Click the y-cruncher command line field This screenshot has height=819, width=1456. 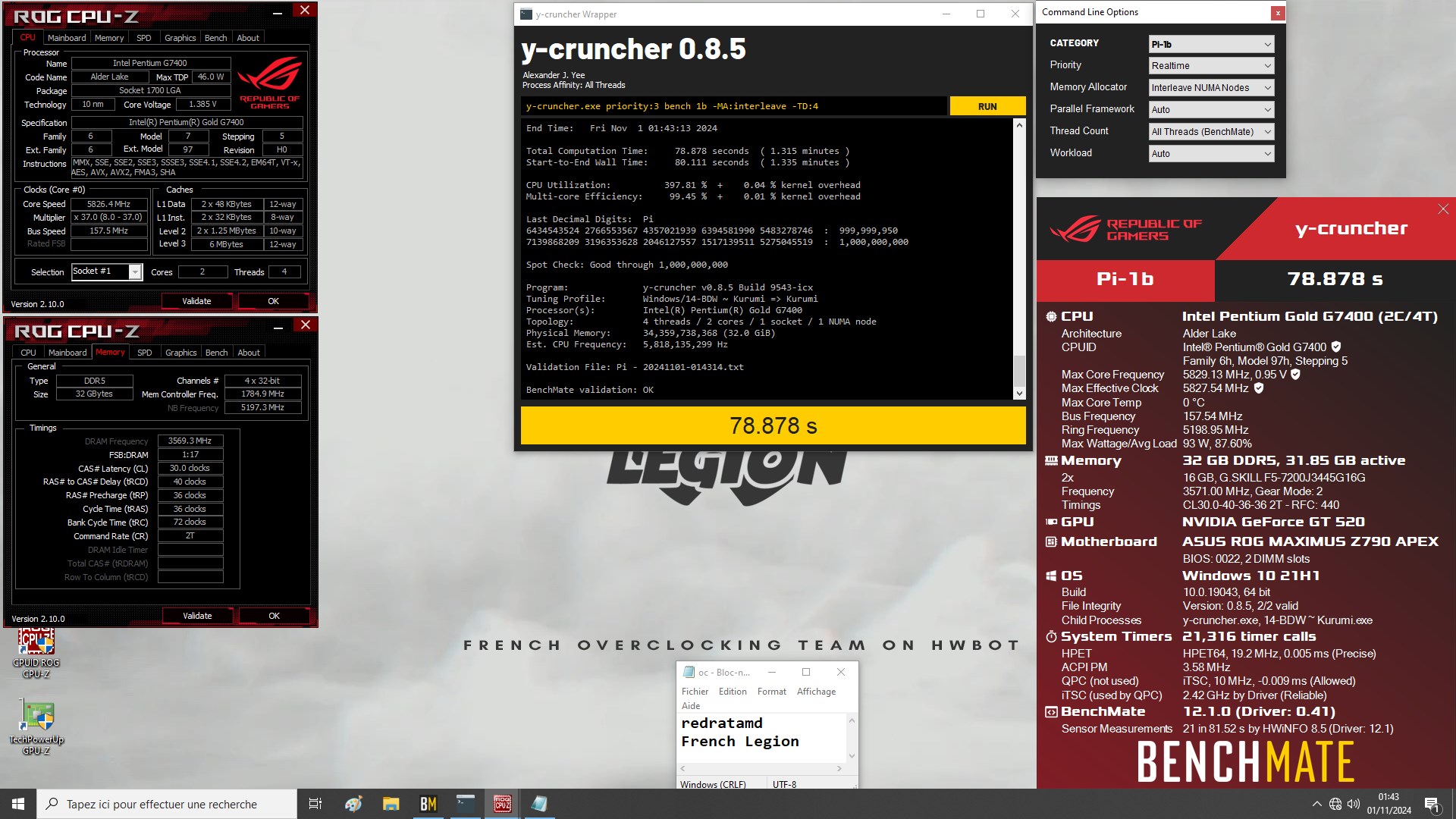[x=733, y=106]
